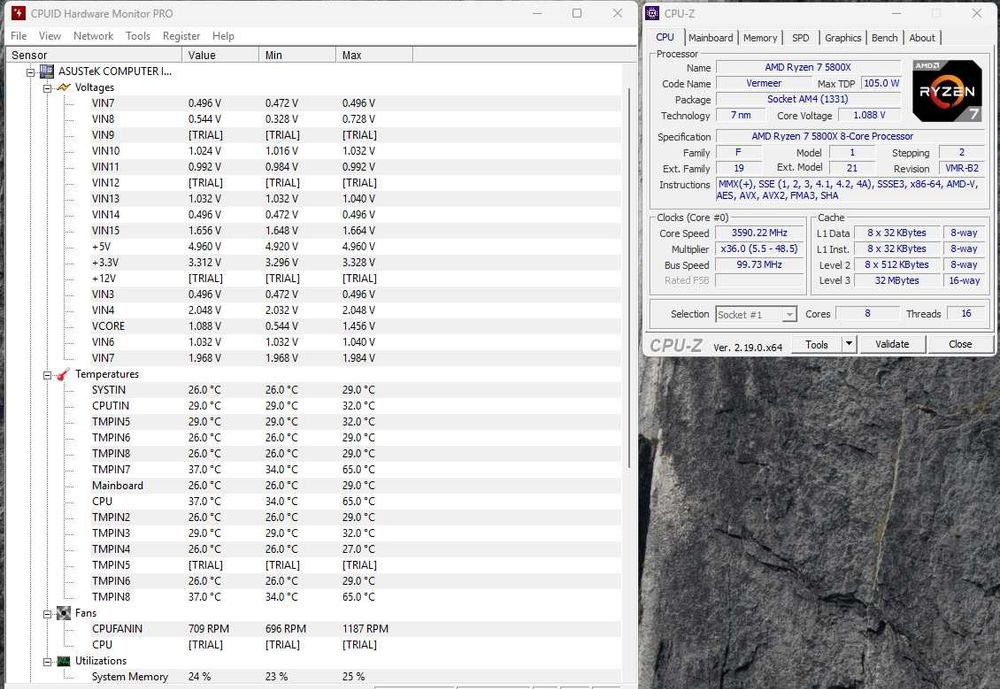Screen dimensions: 1000x689
Task: Open the Socket #1 selection dropdown
Action: click(x=788, y=314)
